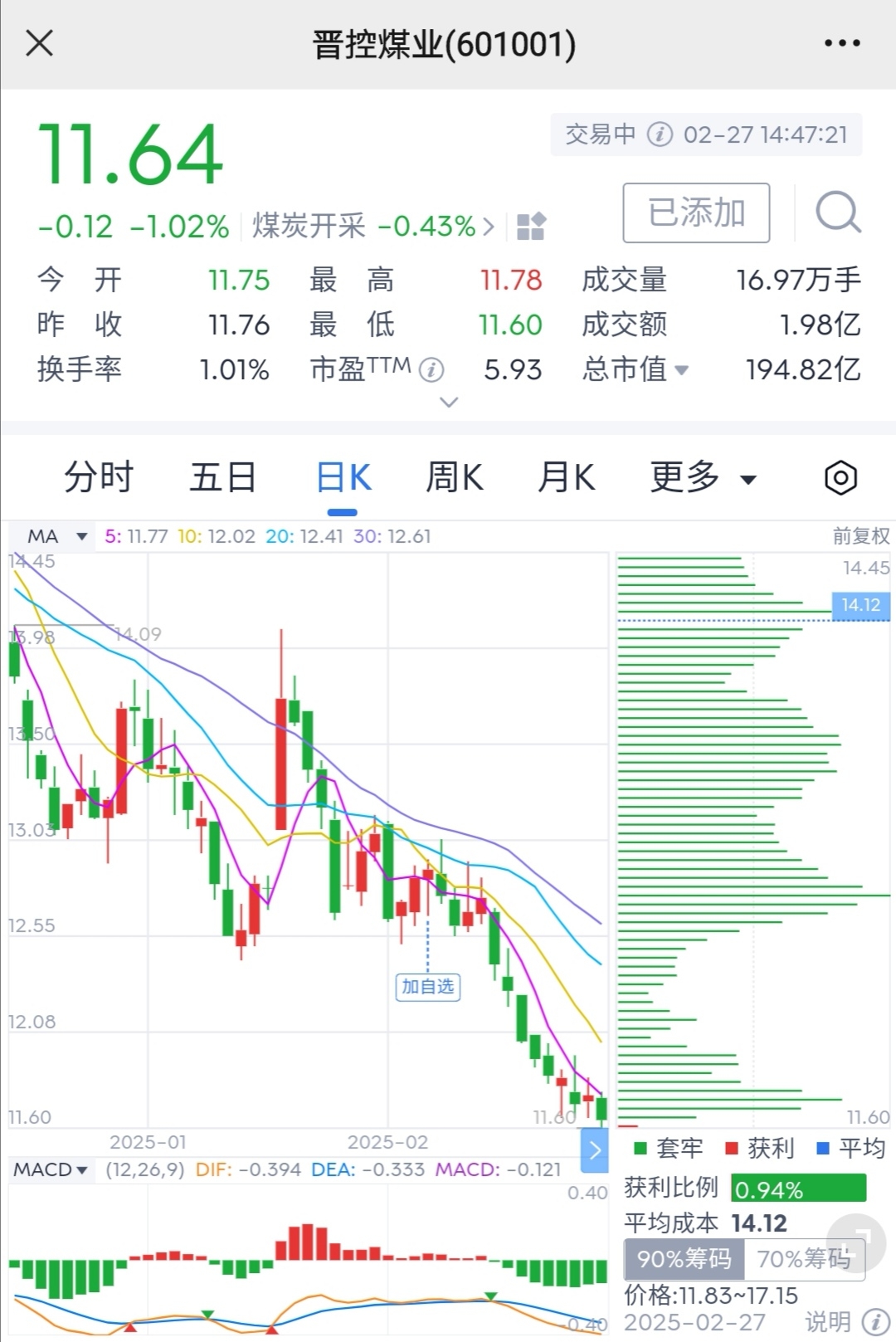Screen dimensions: 896x1342
Task: Open the MA indicator dropdown
Action: 56,536
